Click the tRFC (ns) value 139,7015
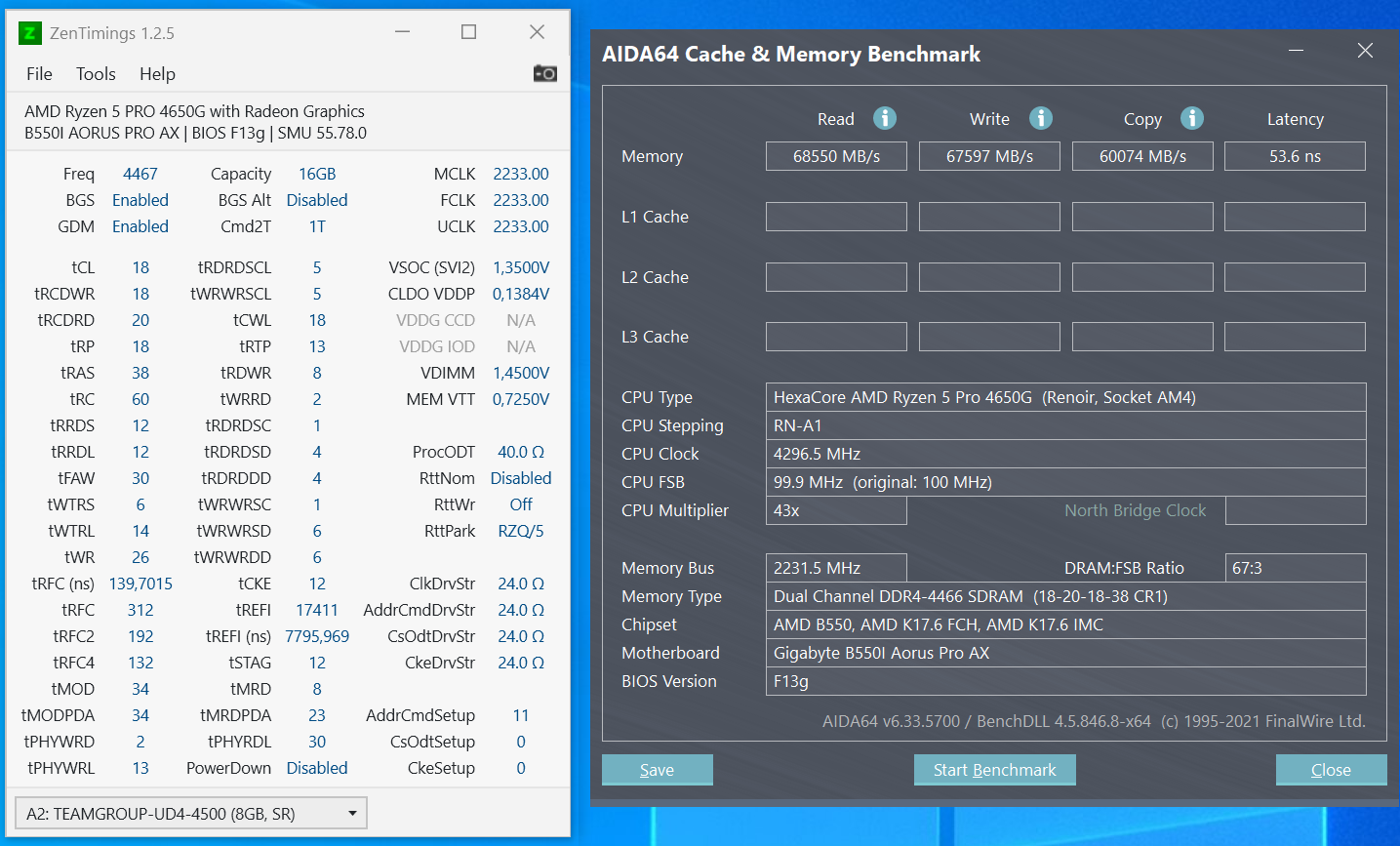 [140, 584]
